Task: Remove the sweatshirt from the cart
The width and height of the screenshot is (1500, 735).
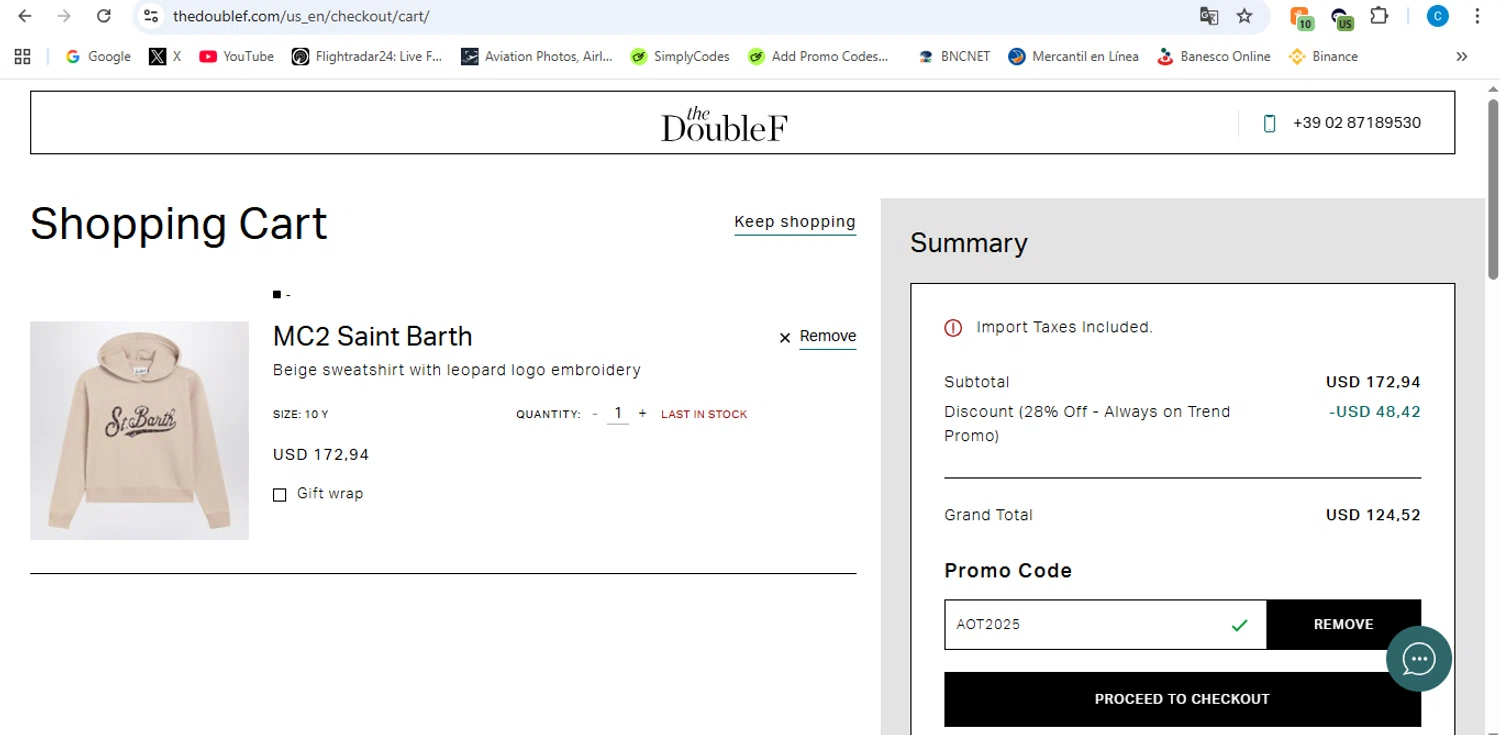Action: click(828, 336)
